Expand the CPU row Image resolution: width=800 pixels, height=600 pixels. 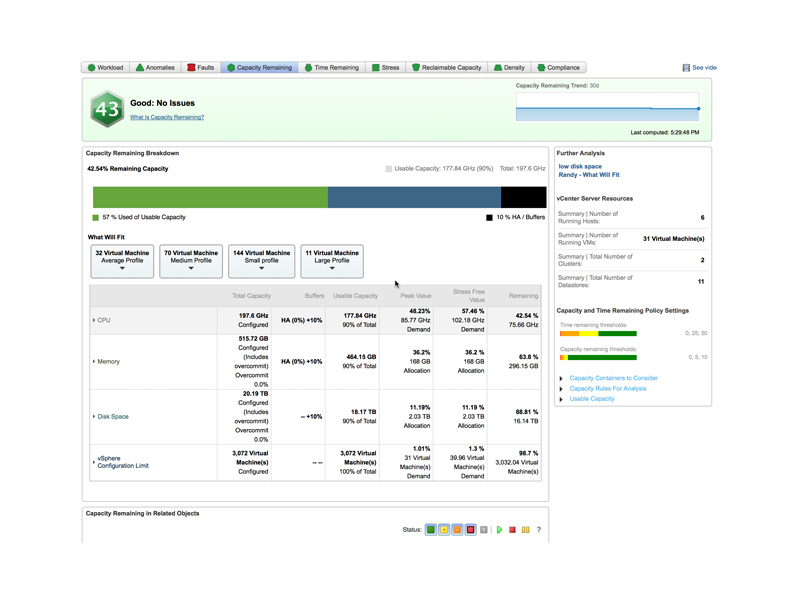tap(94, 321)
